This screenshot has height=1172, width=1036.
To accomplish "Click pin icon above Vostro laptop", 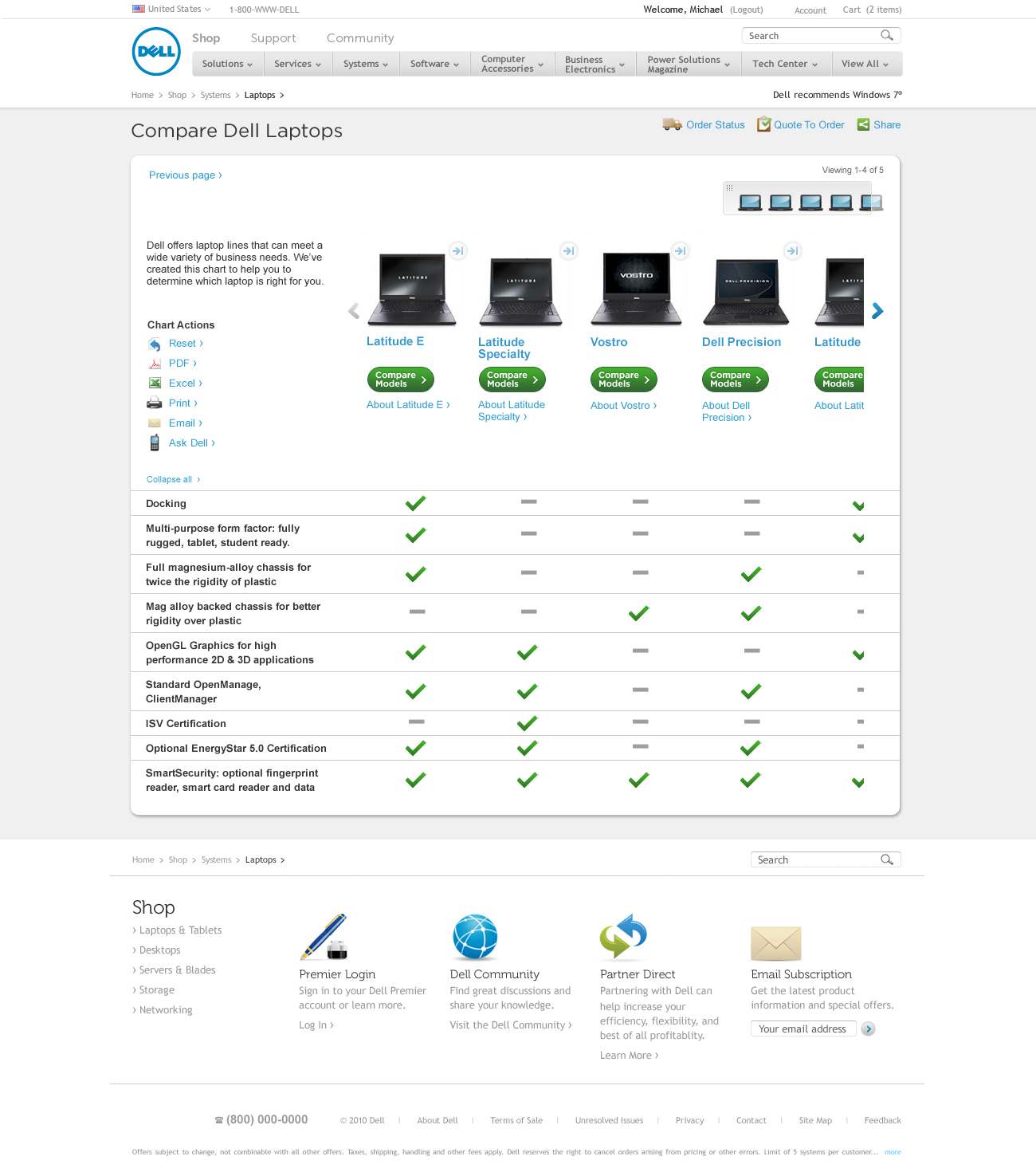I will click(x=680, y=251).
